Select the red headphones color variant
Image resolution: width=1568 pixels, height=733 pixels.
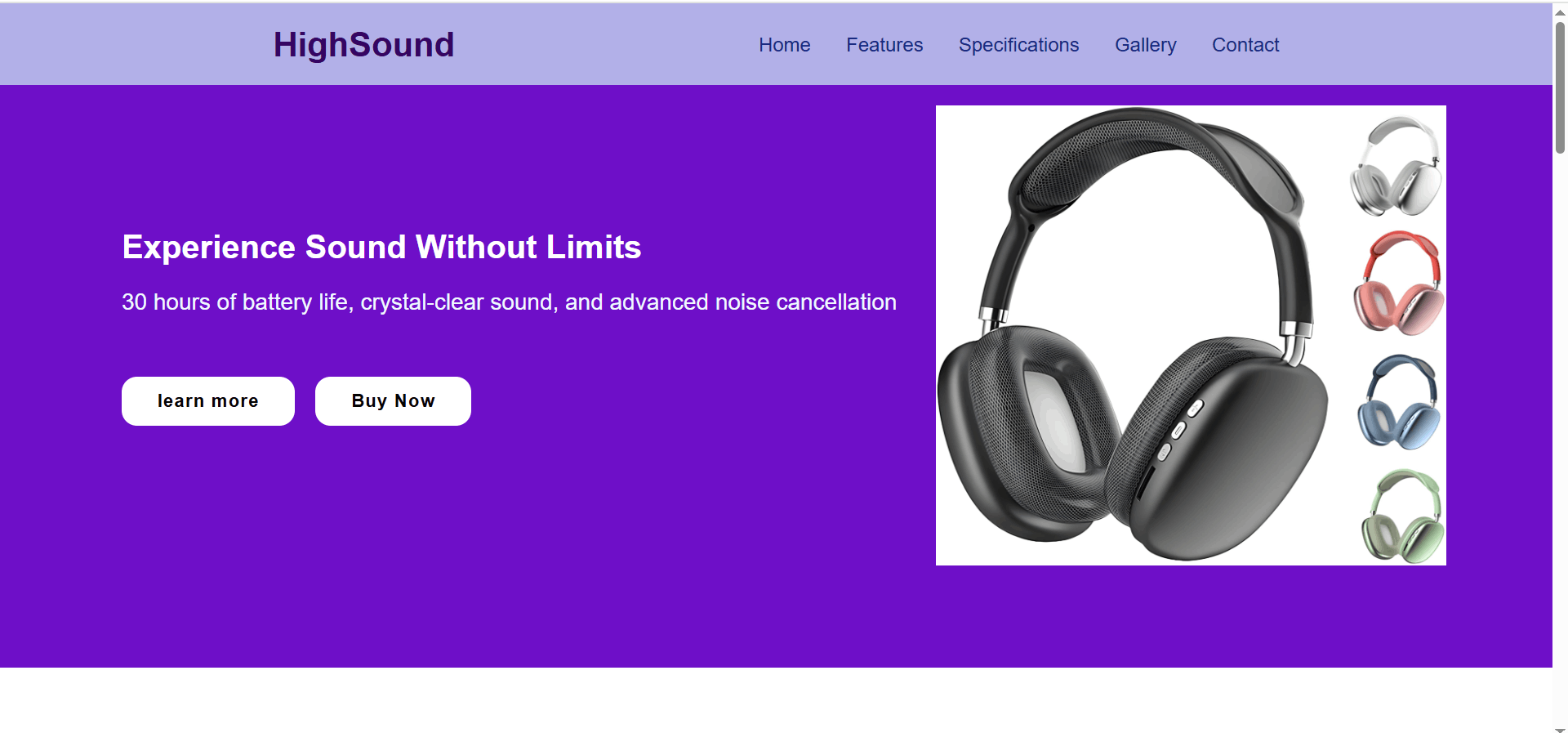pyautogui.click(x=1398, y=283)
